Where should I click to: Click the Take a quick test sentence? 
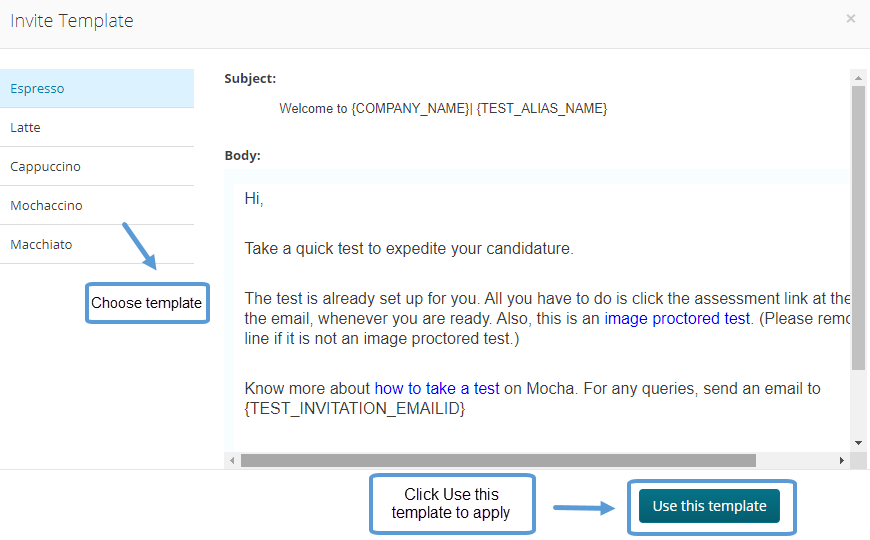[x=409, y=249]
